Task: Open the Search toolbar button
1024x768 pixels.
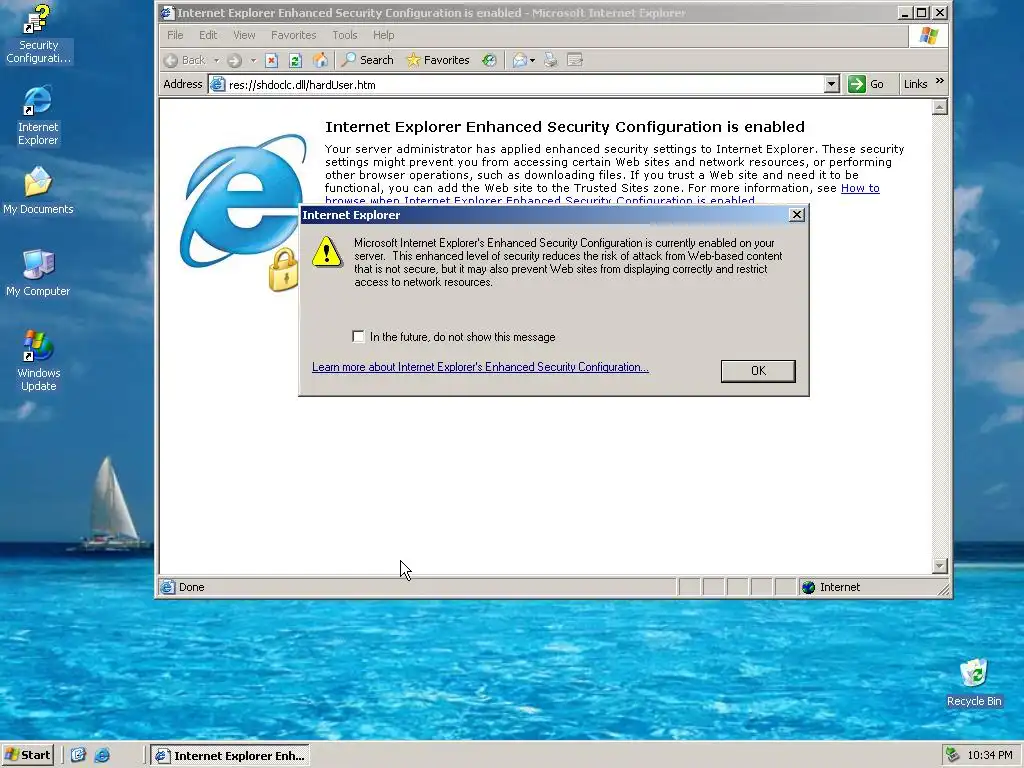Action: point(368,60)
